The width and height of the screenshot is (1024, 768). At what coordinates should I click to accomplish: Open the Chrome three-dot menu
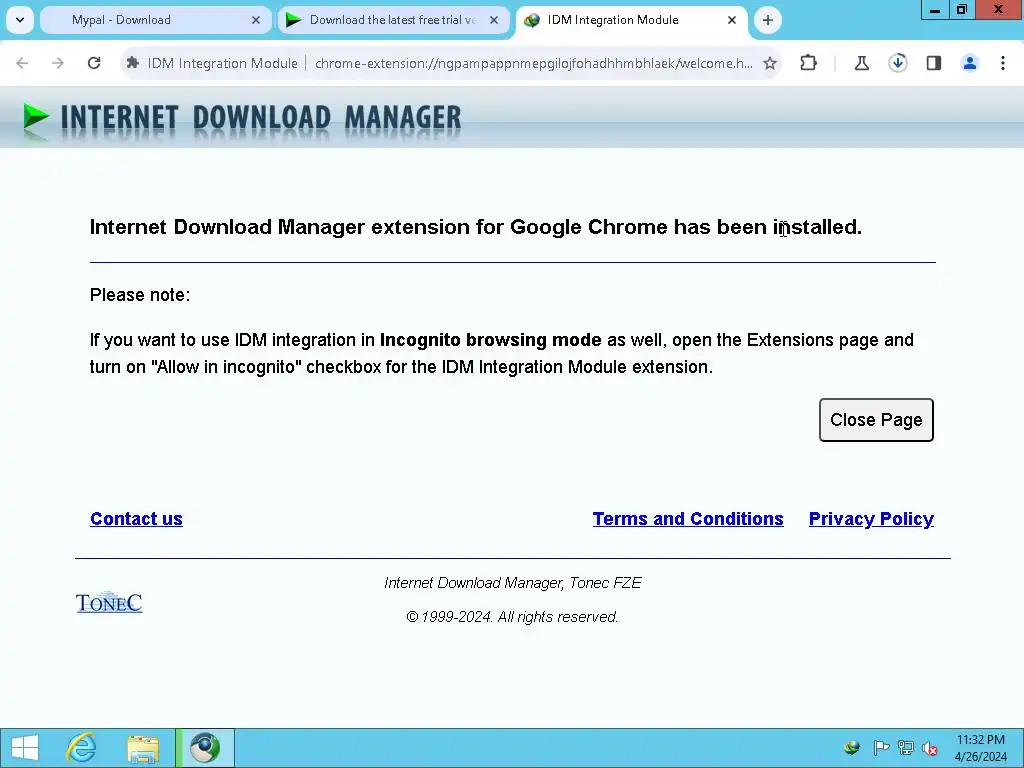point(1003,63)
